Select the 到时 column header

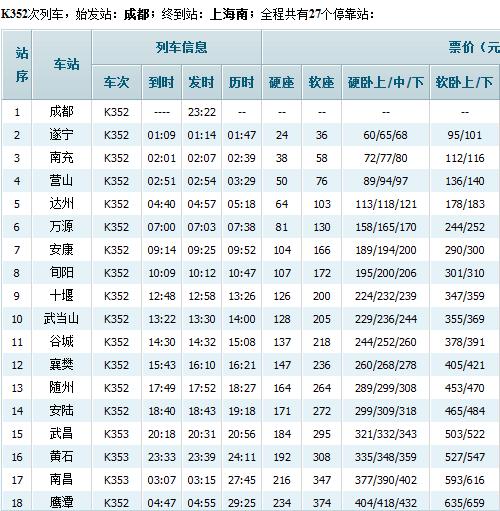(161, 82)
